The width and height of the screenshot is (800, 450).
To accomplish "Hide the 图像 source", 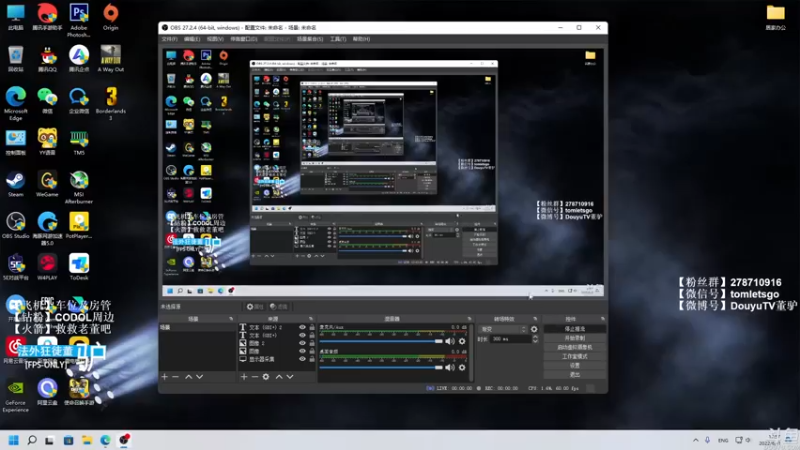I will [302, 351].
